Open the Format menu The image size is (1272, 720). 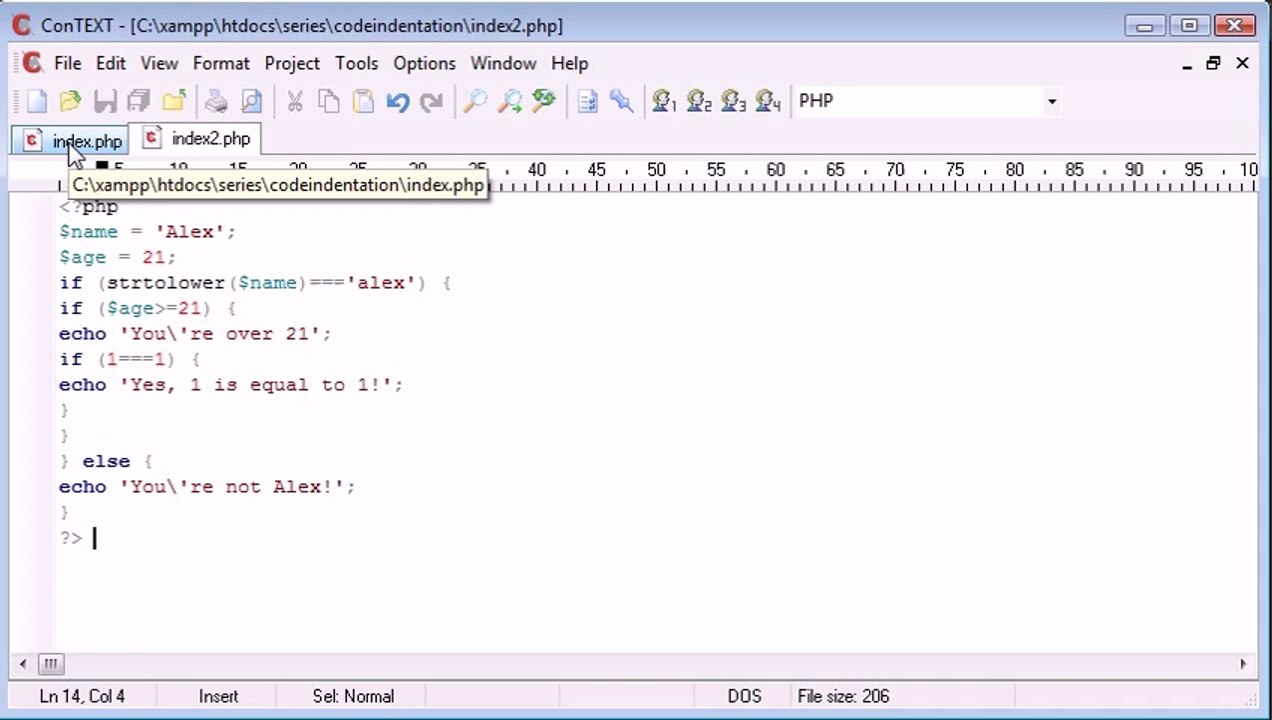tap(221, 63)
